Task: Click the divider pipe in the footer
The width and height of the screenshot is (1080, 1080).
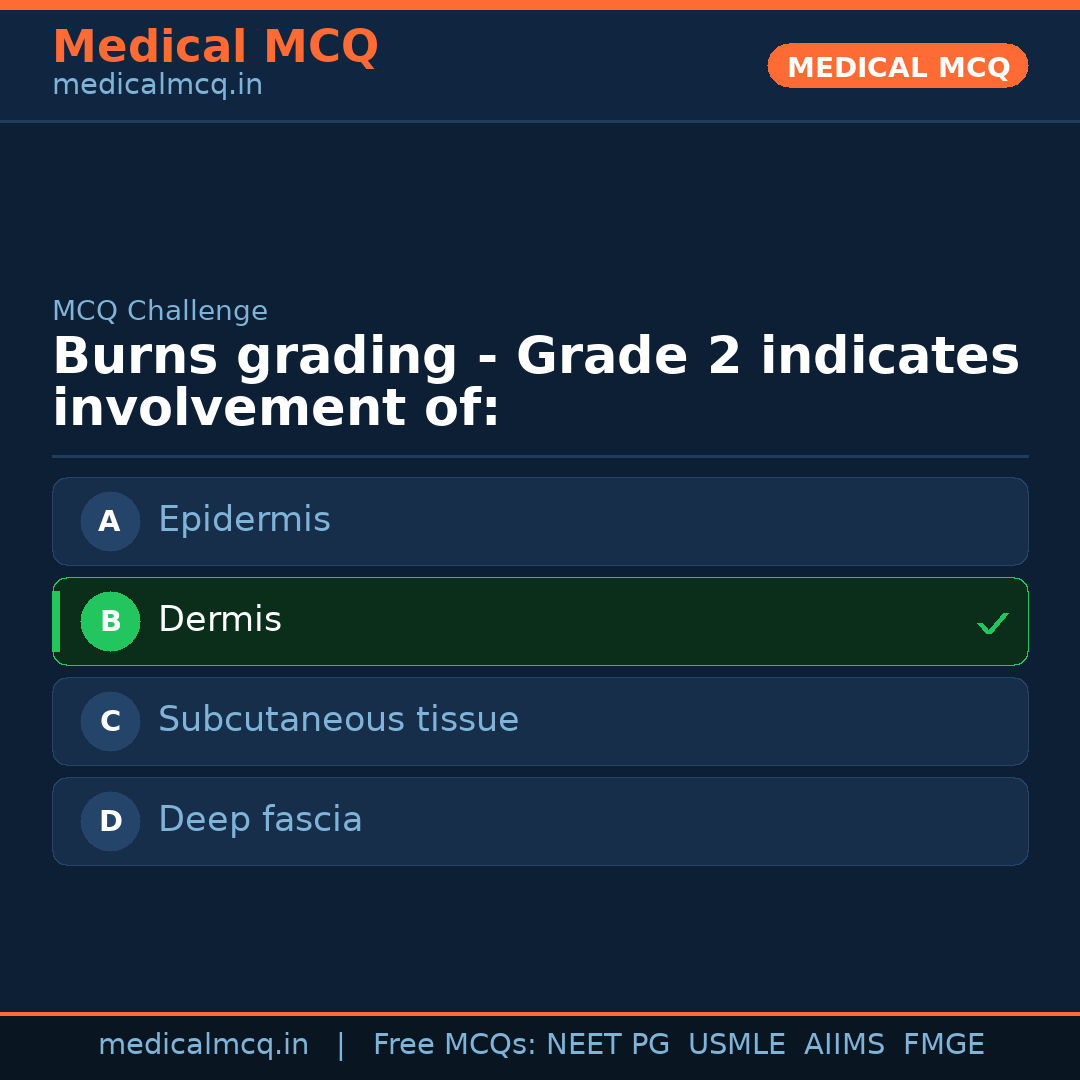Action: point(340,1043)
